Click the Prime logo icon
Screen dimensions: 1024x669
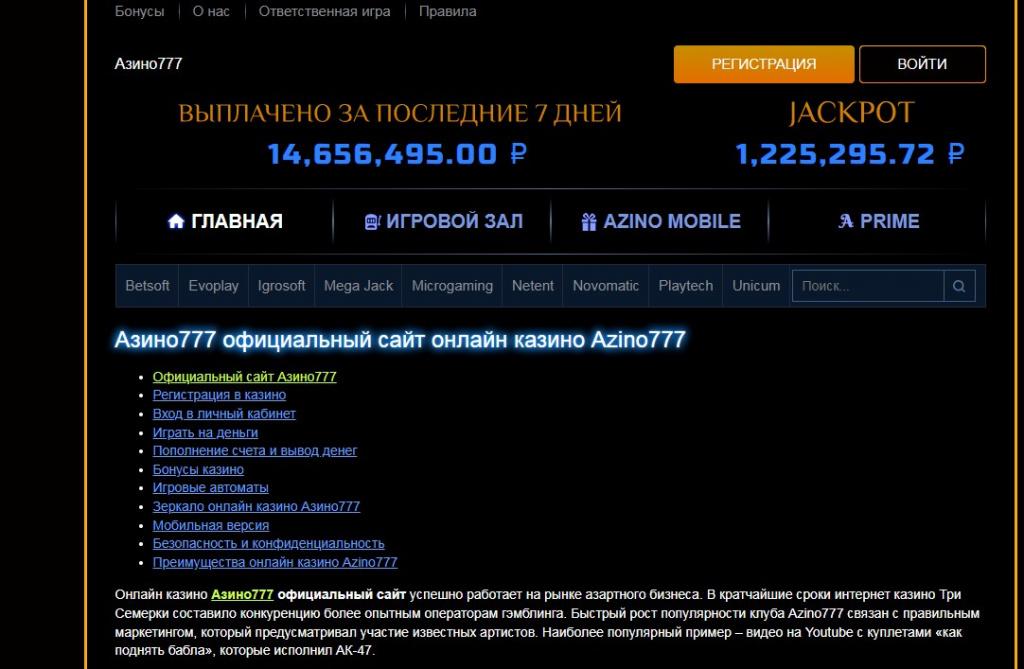(x=846, y=221)
